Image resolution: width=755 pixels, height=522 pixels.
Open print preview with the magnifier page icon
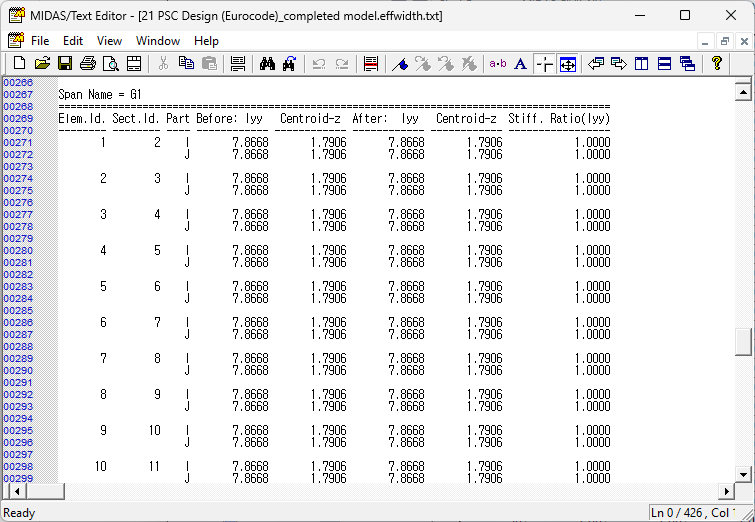click(x=111, y=63)
